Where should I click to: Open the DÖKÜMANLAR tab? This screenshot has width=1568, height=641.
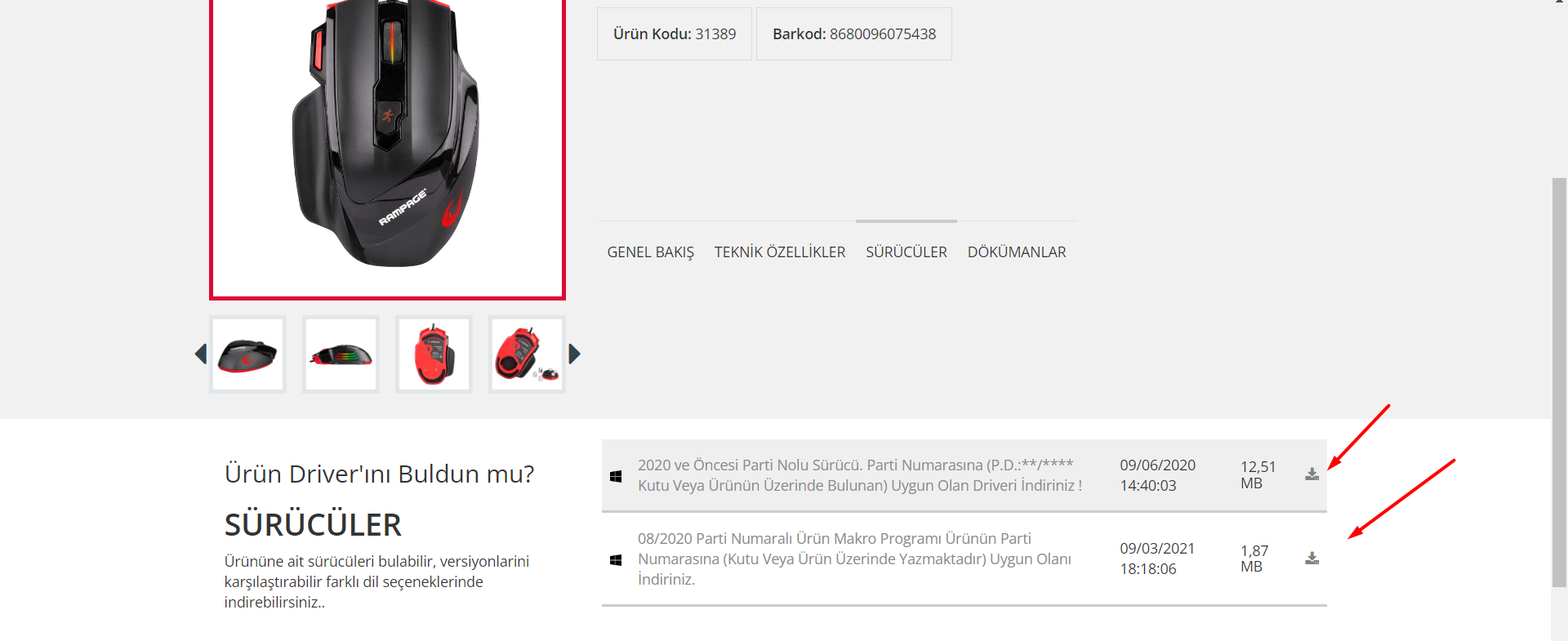click(1017, 252)
